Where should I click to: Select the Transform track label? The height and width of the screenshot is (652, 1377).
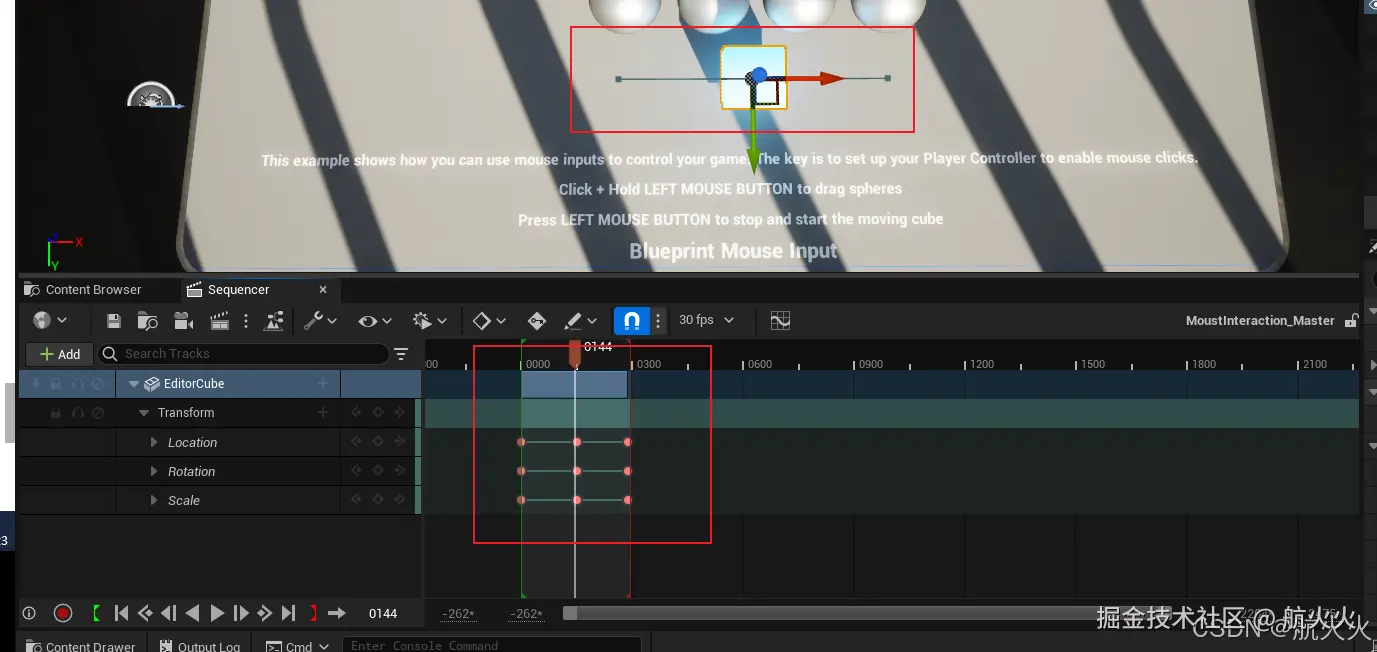[186, 413]
